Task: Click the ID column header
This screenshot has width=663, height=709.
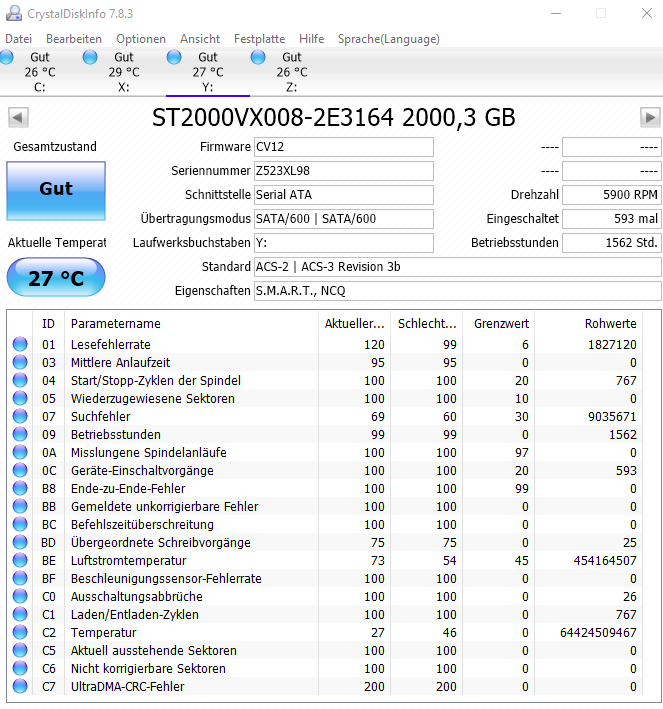Action: (48, 324)
